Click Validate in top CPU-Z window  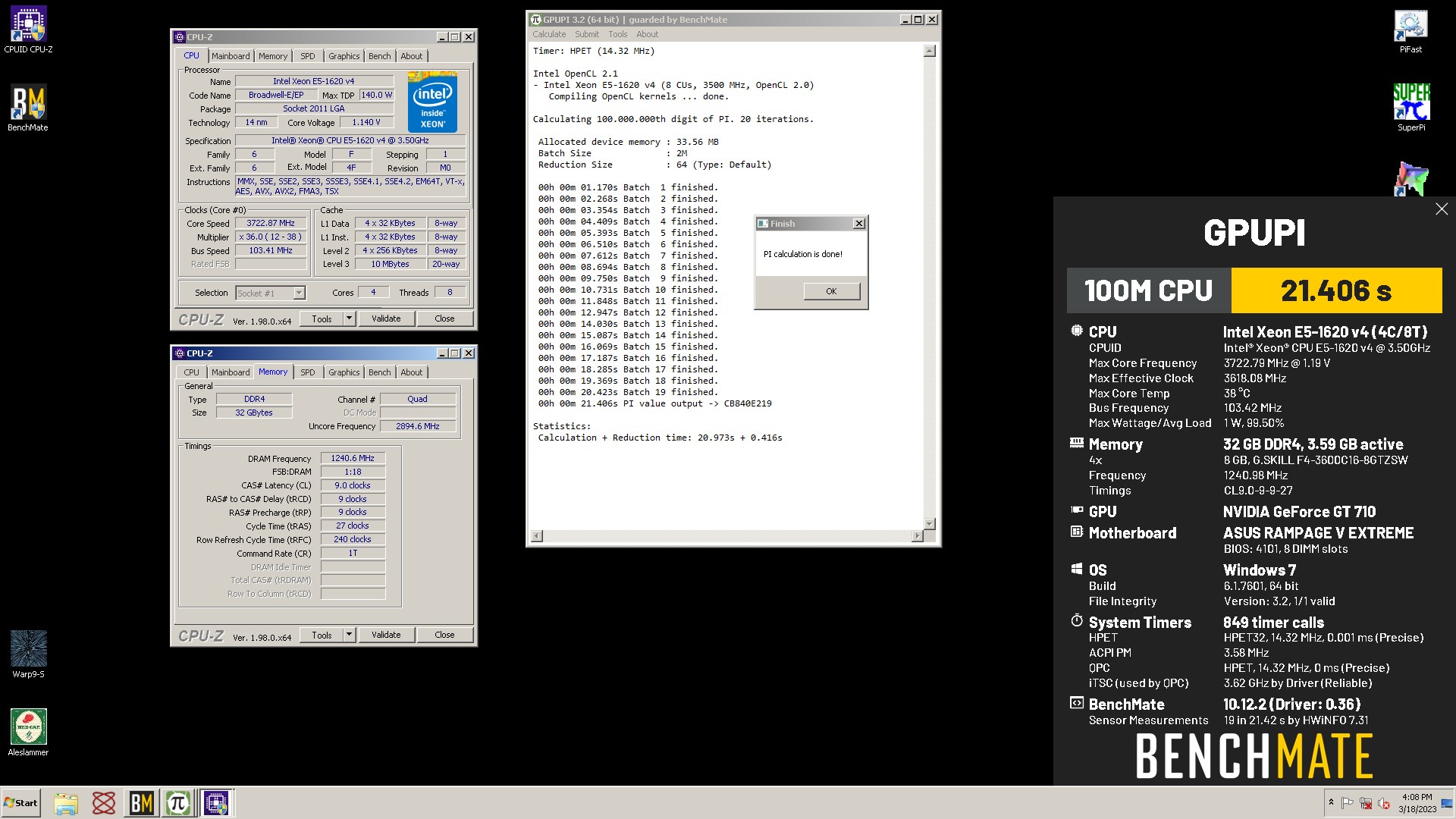(x=386, y=318)
